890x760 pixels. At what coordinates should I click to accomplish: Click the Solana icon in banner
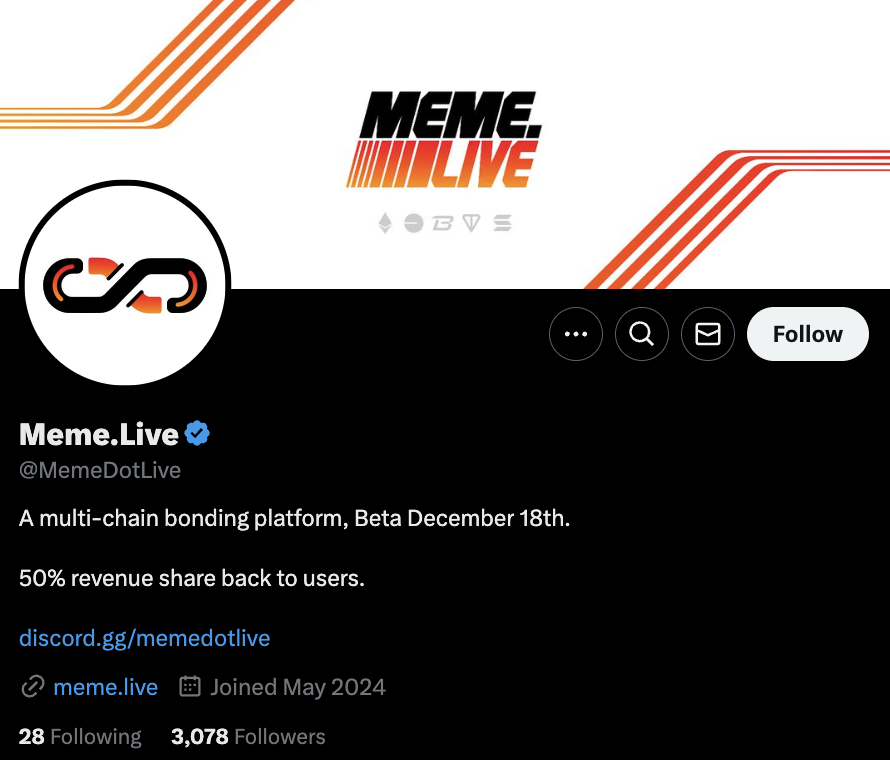[x=502, y=223]
